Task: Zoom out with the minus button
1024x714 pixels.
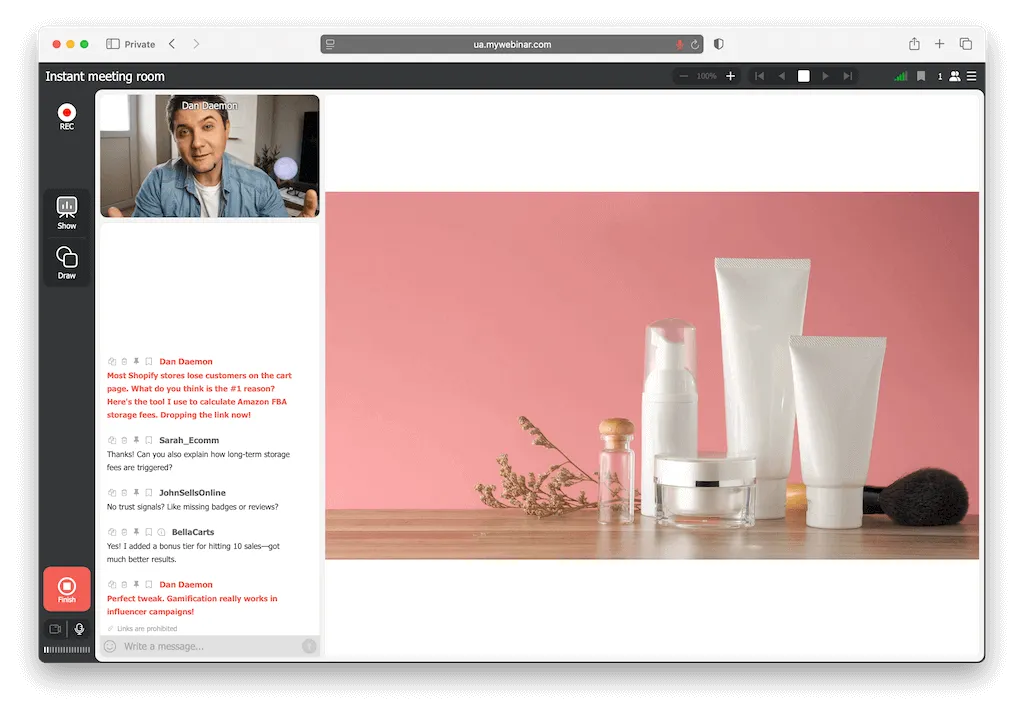Action: [683, 76]
